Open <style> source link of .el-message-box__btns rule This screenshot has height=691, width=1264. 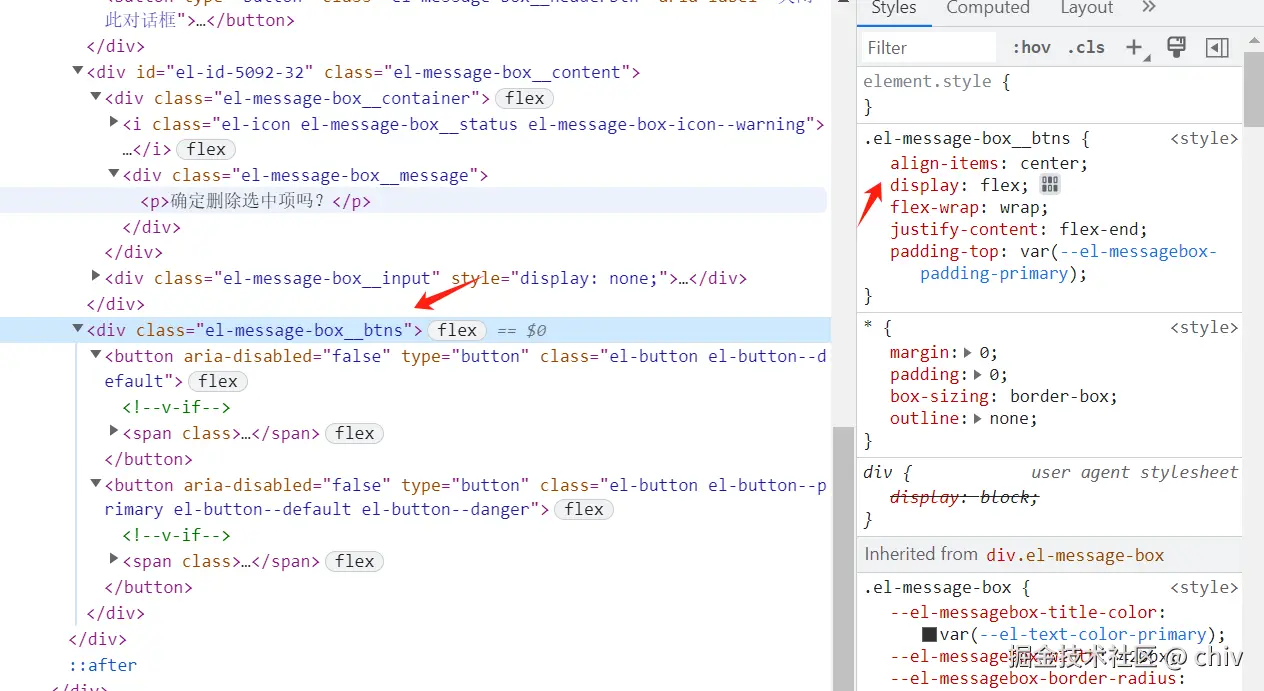(1204, 139)
